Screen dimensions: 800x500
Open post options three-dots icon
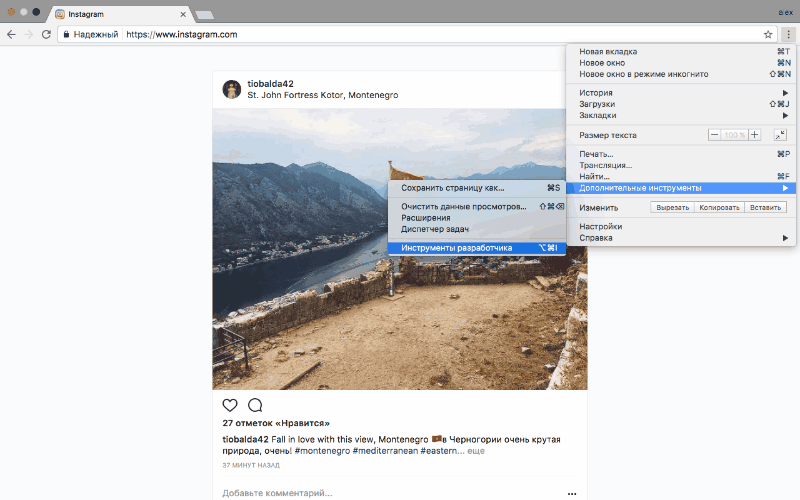click(572, 493)
